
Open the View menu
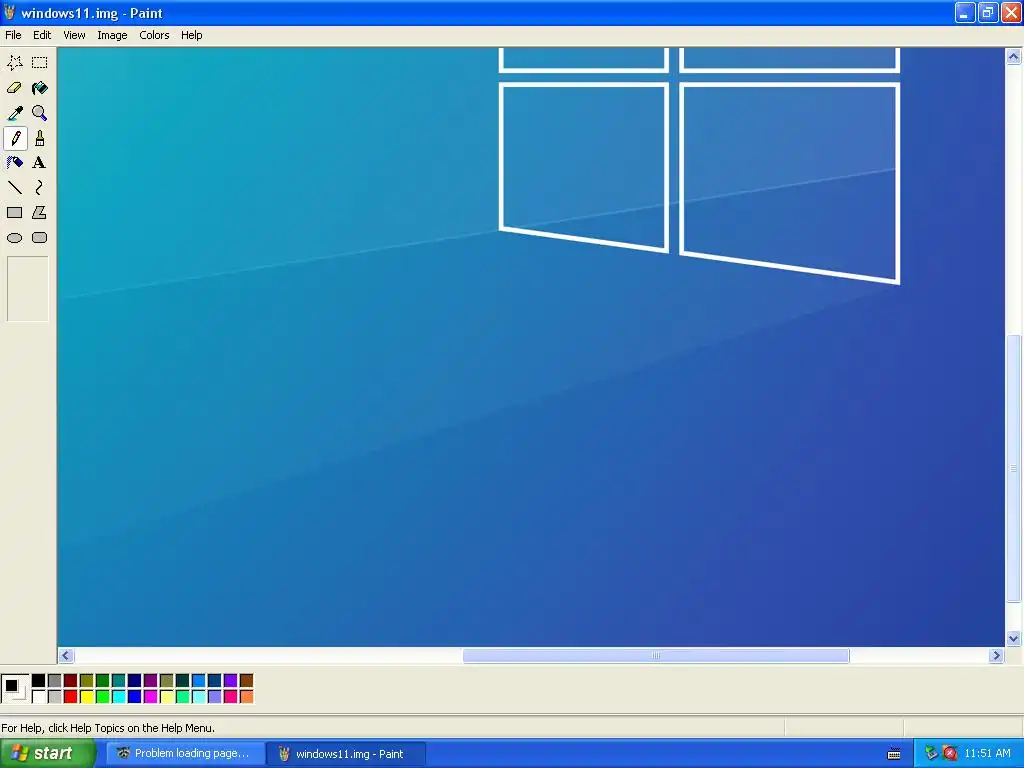pos(74,35)
